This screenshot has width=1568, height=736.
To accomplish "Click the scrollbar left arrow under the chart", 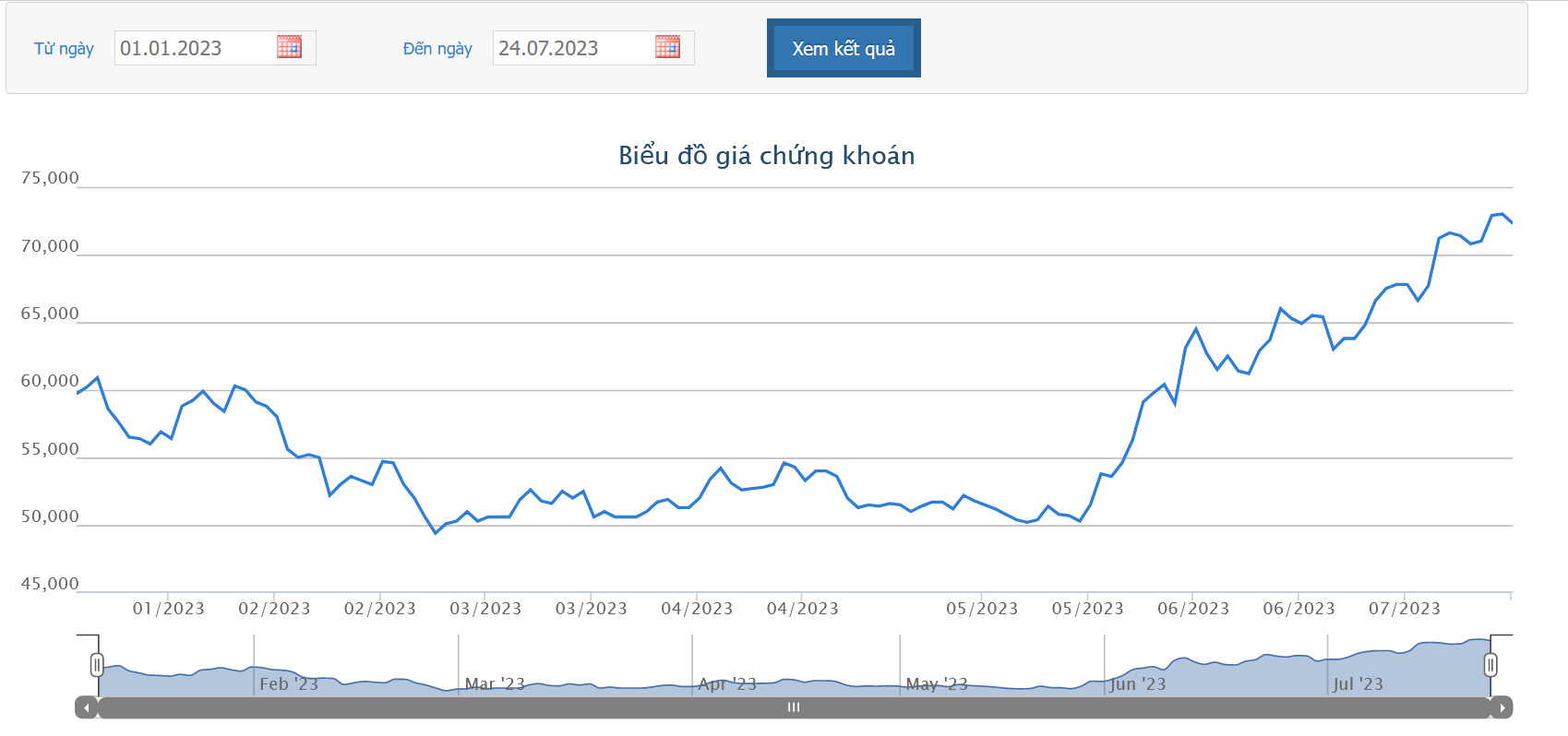I will point(87,707).
